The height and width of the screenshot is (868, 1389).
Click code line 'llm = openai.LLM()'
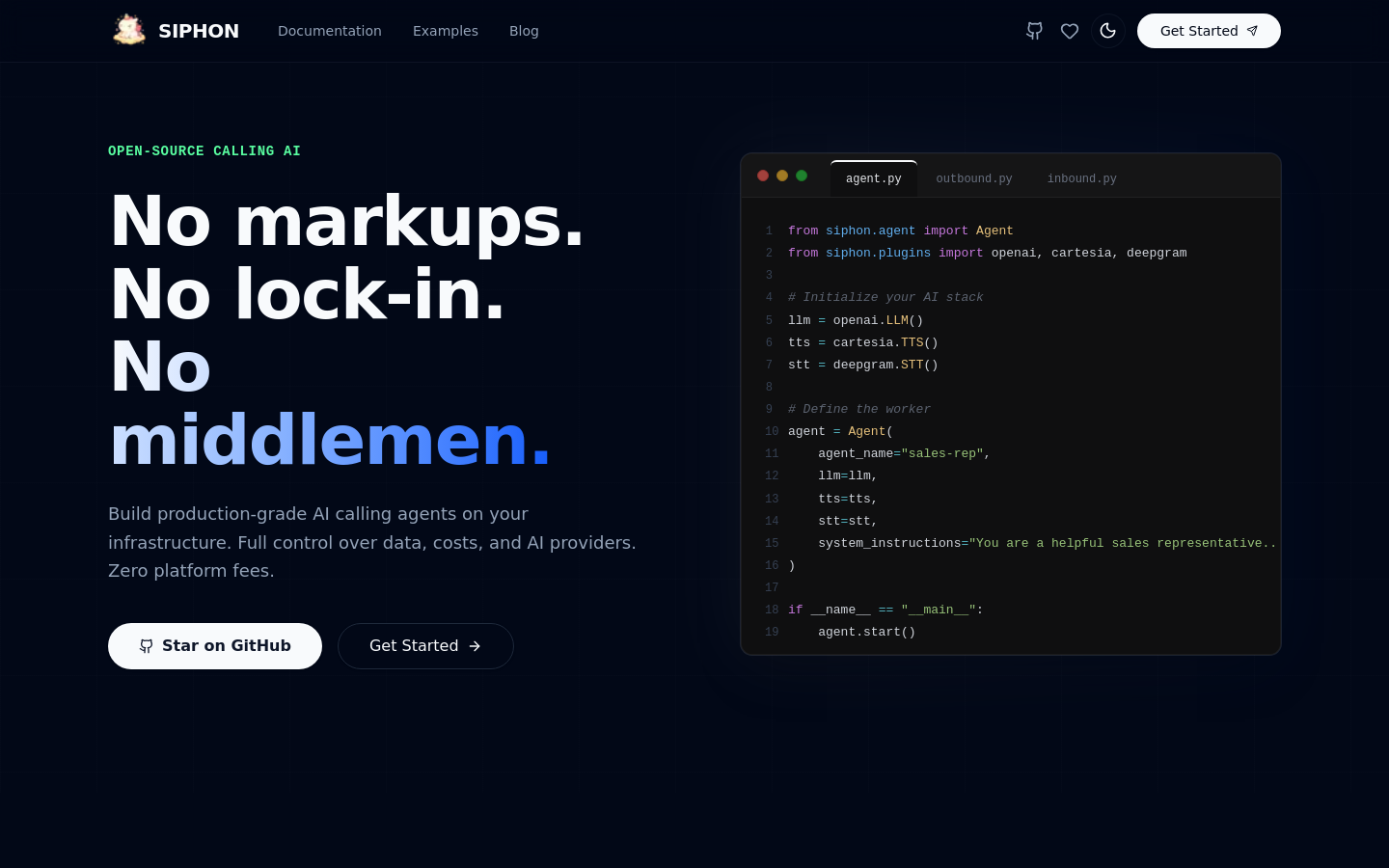click(x=856, y=320)
